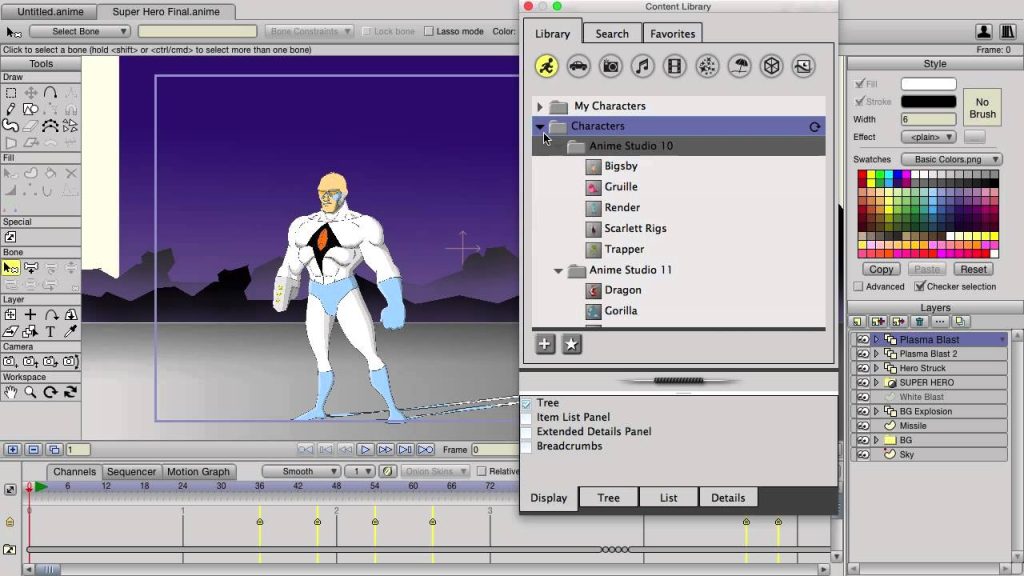The height and width of the screenshot is (576, 1024).
Task: Hide the SUPER HERO layer
Action: coord(862,383)
